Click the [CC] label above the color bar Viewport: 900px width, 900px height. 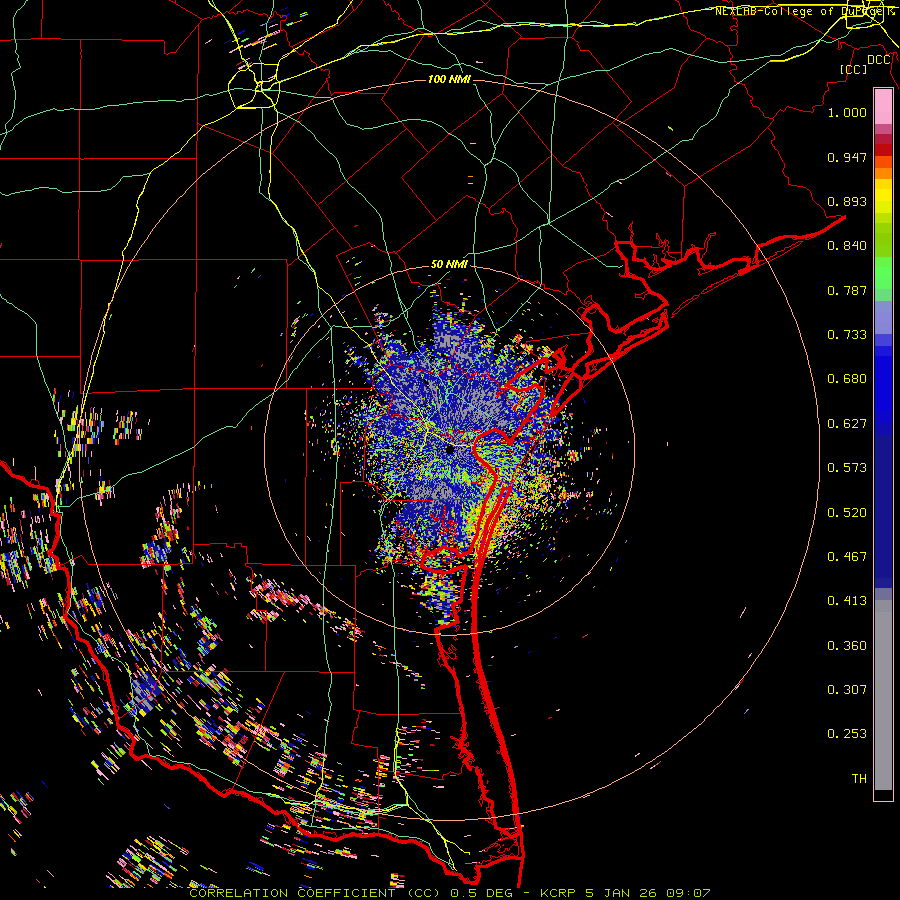[x=853, y=69]
